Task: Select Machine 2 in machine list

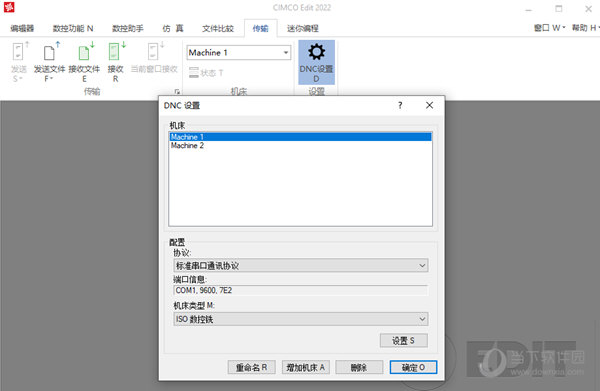Action: (301, 145)
